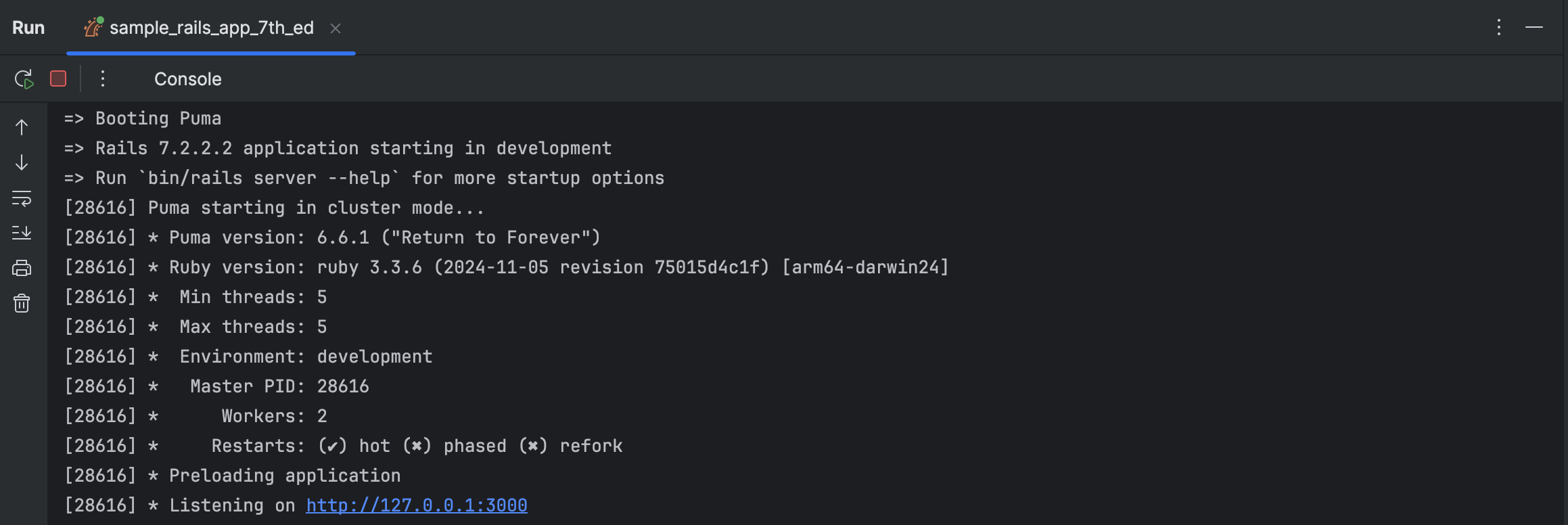The image size is (1568, 525).
Task: Toggle soft-wrap for console output
Action: [22, 198]
